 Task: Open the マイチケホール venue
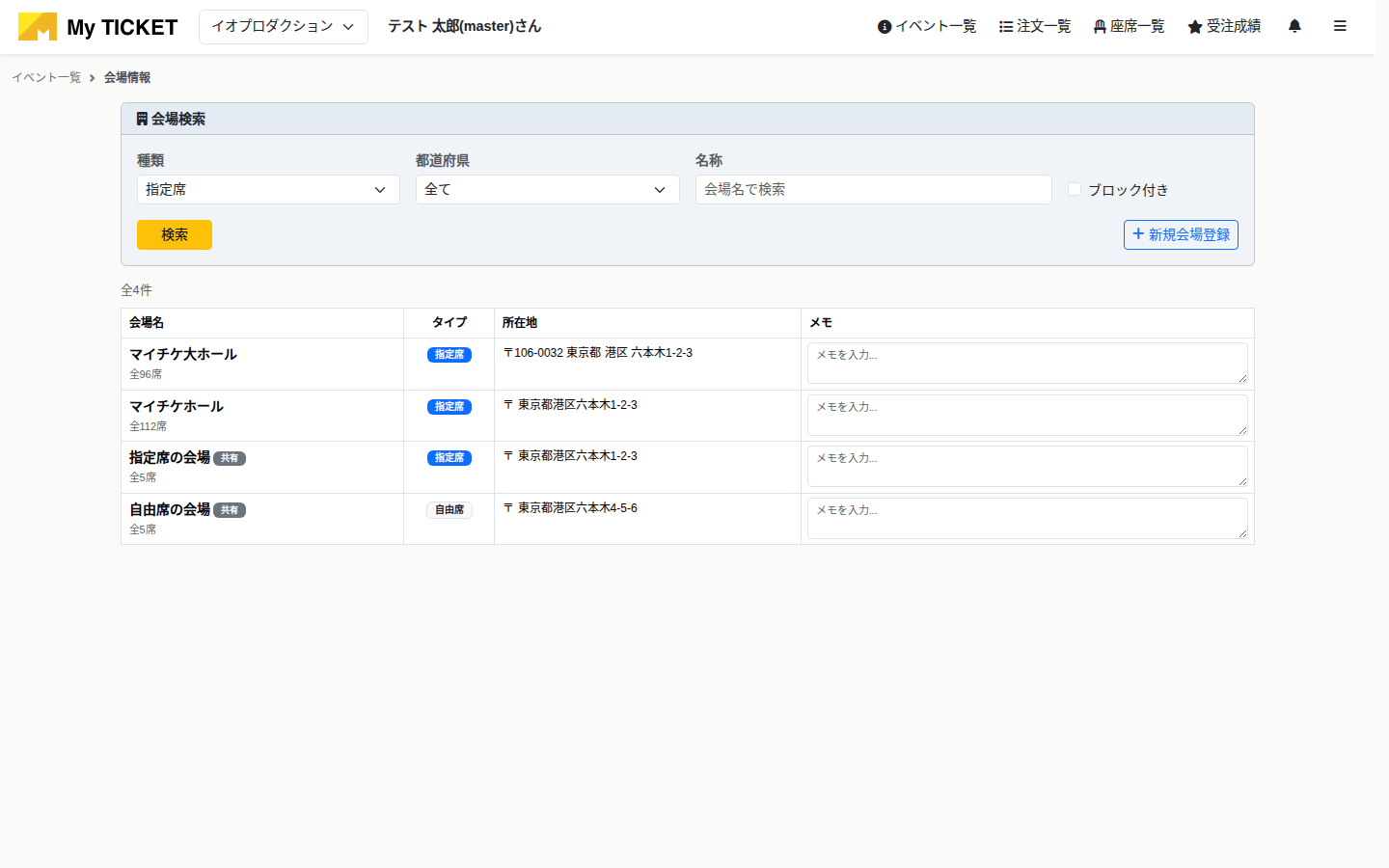click(177, 406)
